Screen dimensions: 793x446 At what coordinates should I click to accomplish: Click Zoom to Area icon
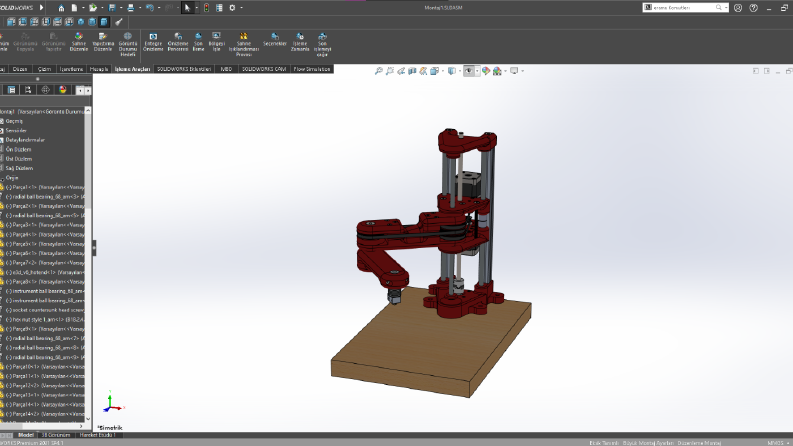click(390, 71)
